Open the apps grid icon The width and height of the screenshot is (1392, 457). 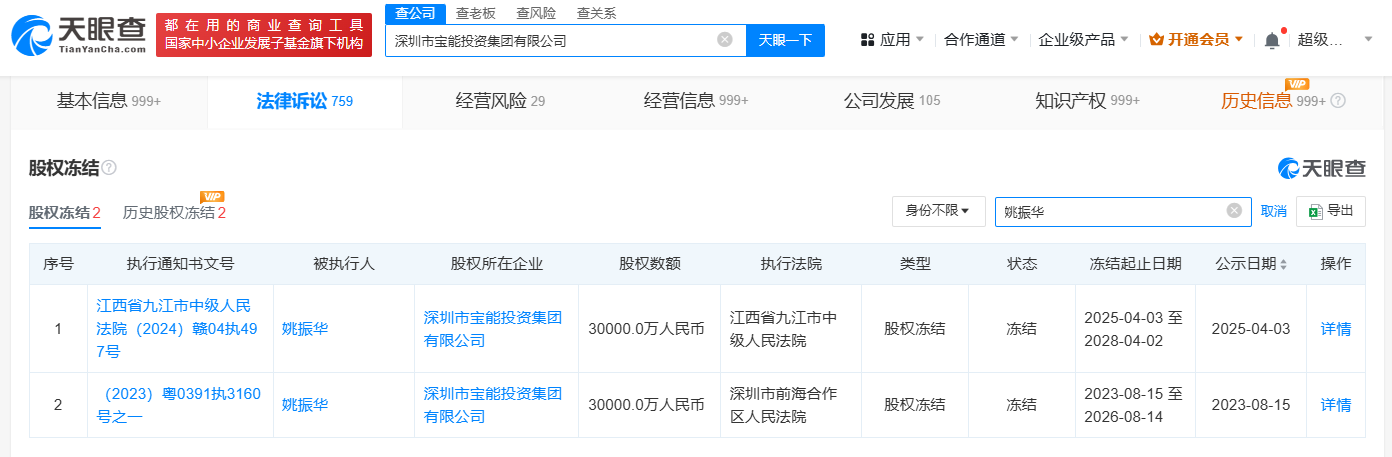tap(866, 40)
